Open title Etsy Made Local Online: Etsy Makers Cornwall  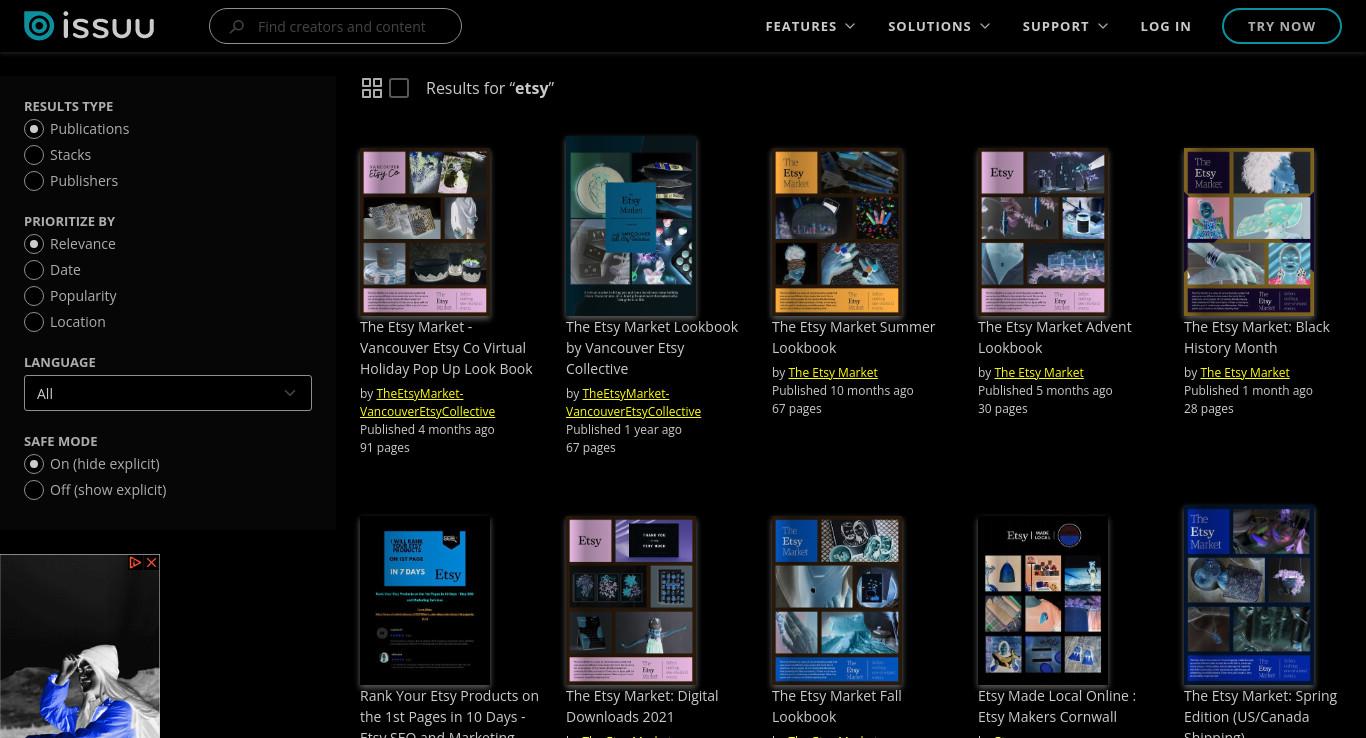[x=1057, y=706]
